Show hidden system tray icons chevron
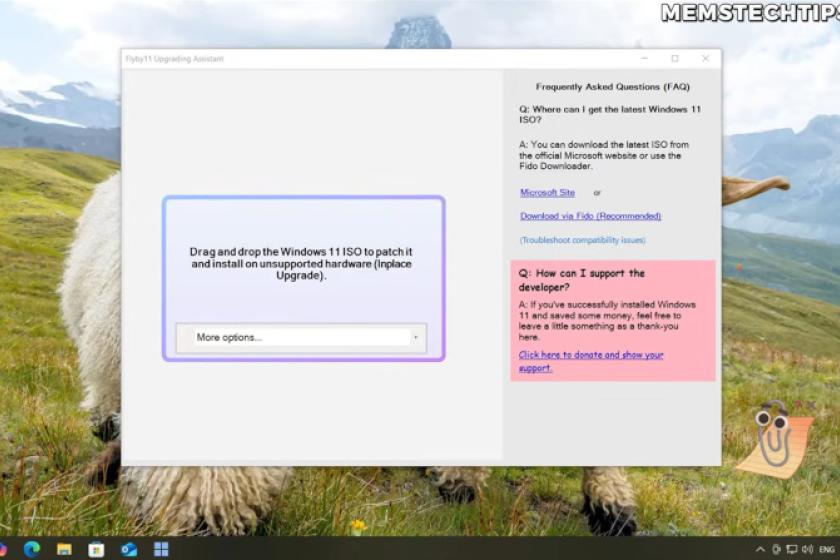 pos(760,549)
